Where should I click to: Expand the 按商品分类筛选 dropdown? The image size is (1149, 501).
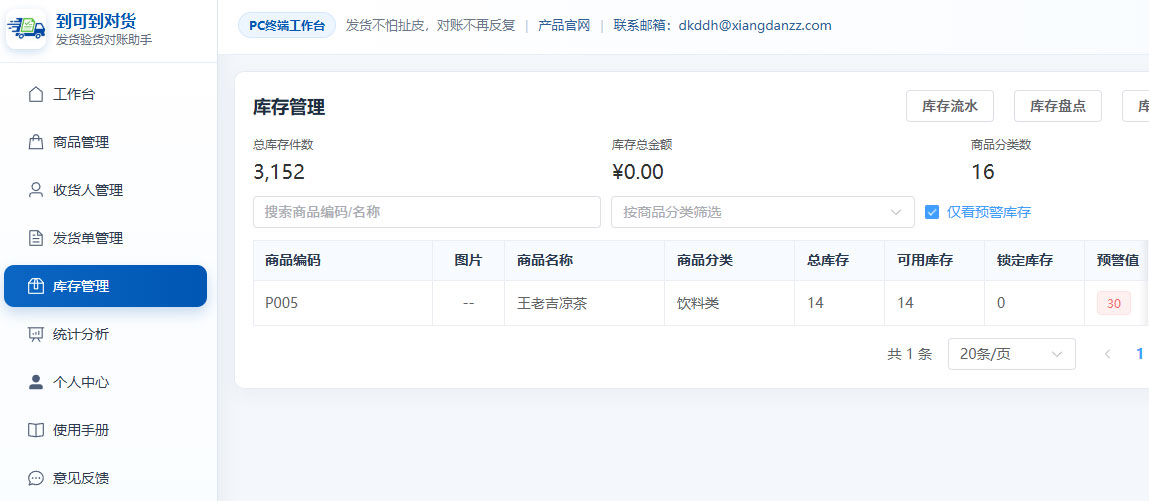click(763, 212)
